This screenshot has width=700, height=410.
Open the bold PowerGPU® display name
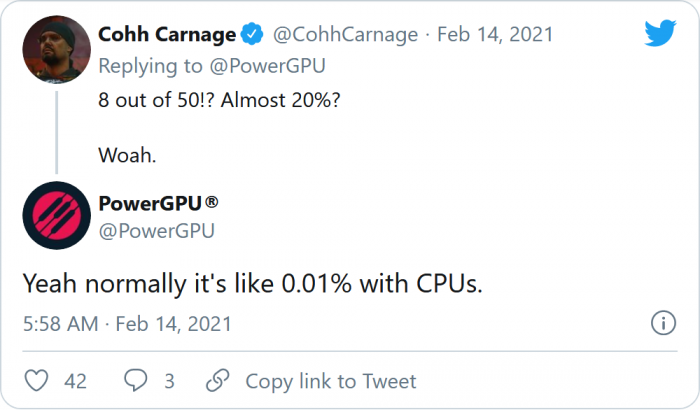point(158,204)
